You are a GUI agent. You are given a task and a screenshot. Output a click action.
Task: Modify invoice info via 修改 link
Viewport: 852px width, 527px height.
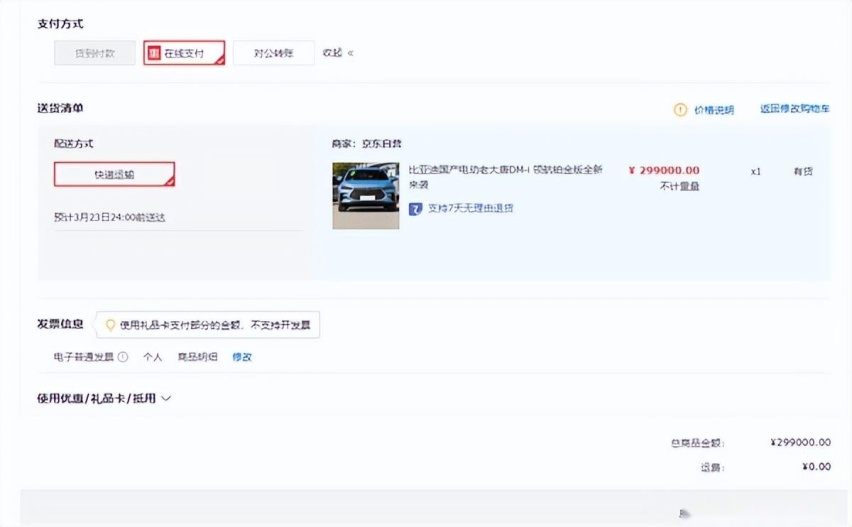point(242,357)
